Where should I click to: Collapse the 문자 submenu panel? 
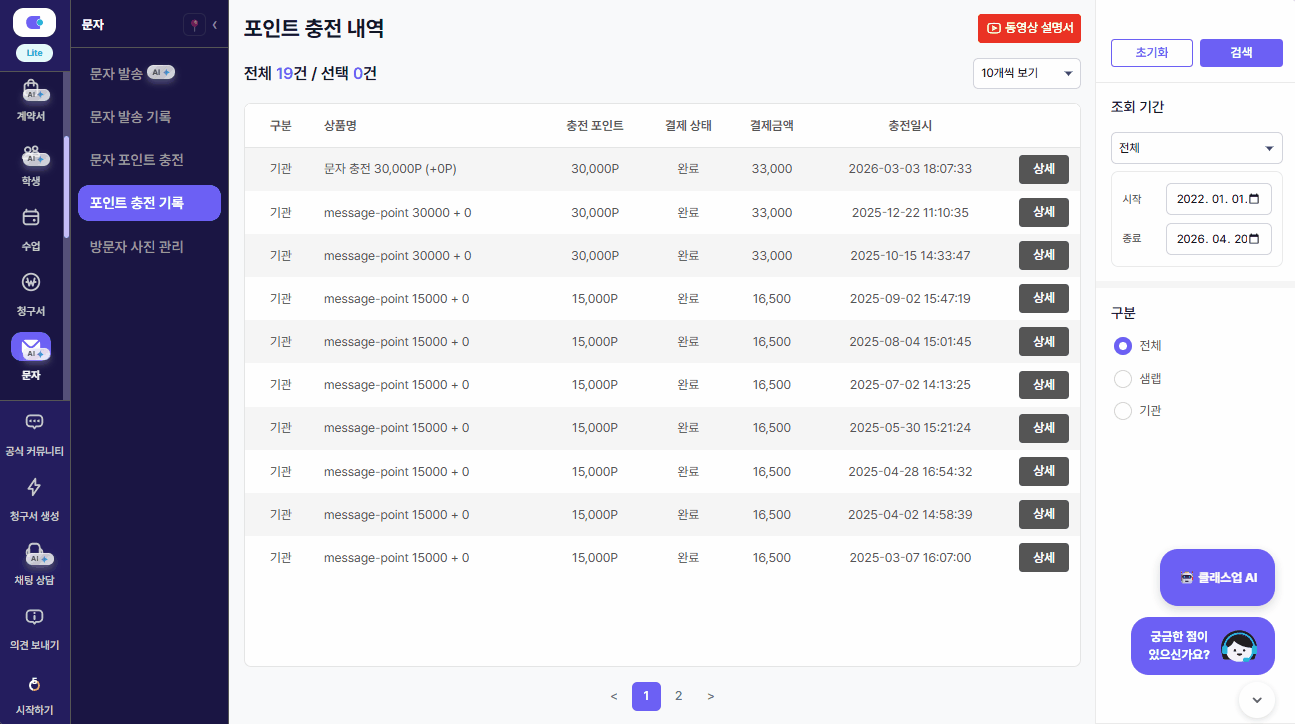click(x=215, y=25)
